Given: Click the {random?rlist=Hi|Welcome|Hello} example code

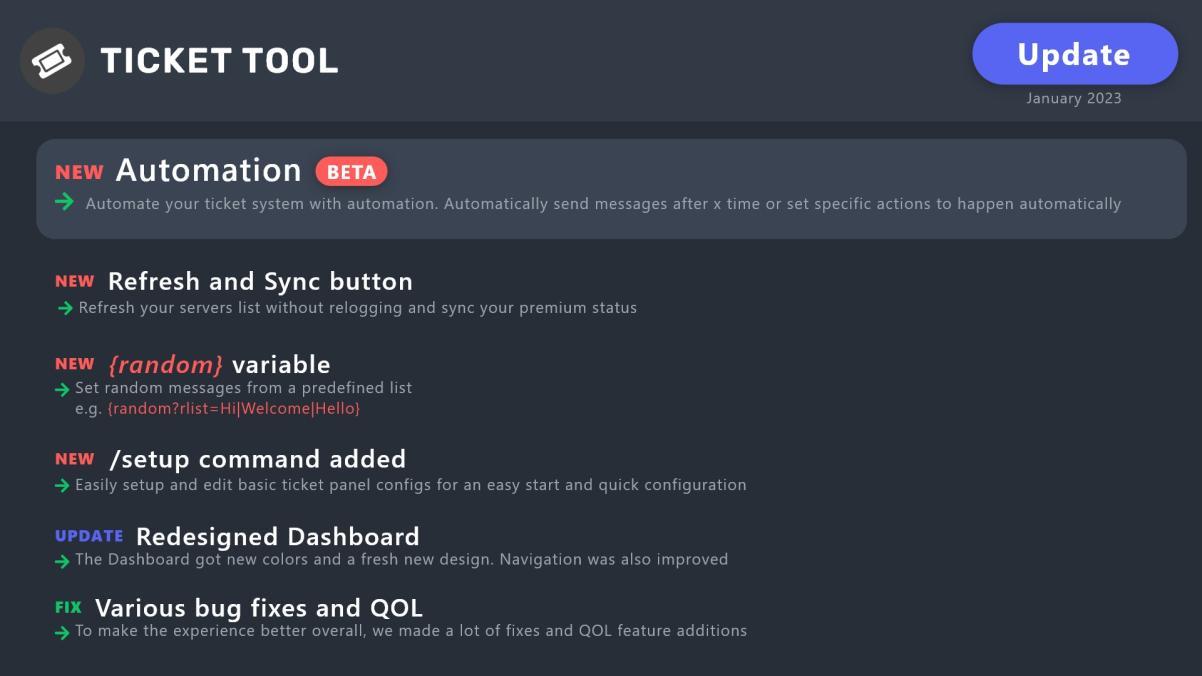Looking at the screenshot, I should (233, 409).
